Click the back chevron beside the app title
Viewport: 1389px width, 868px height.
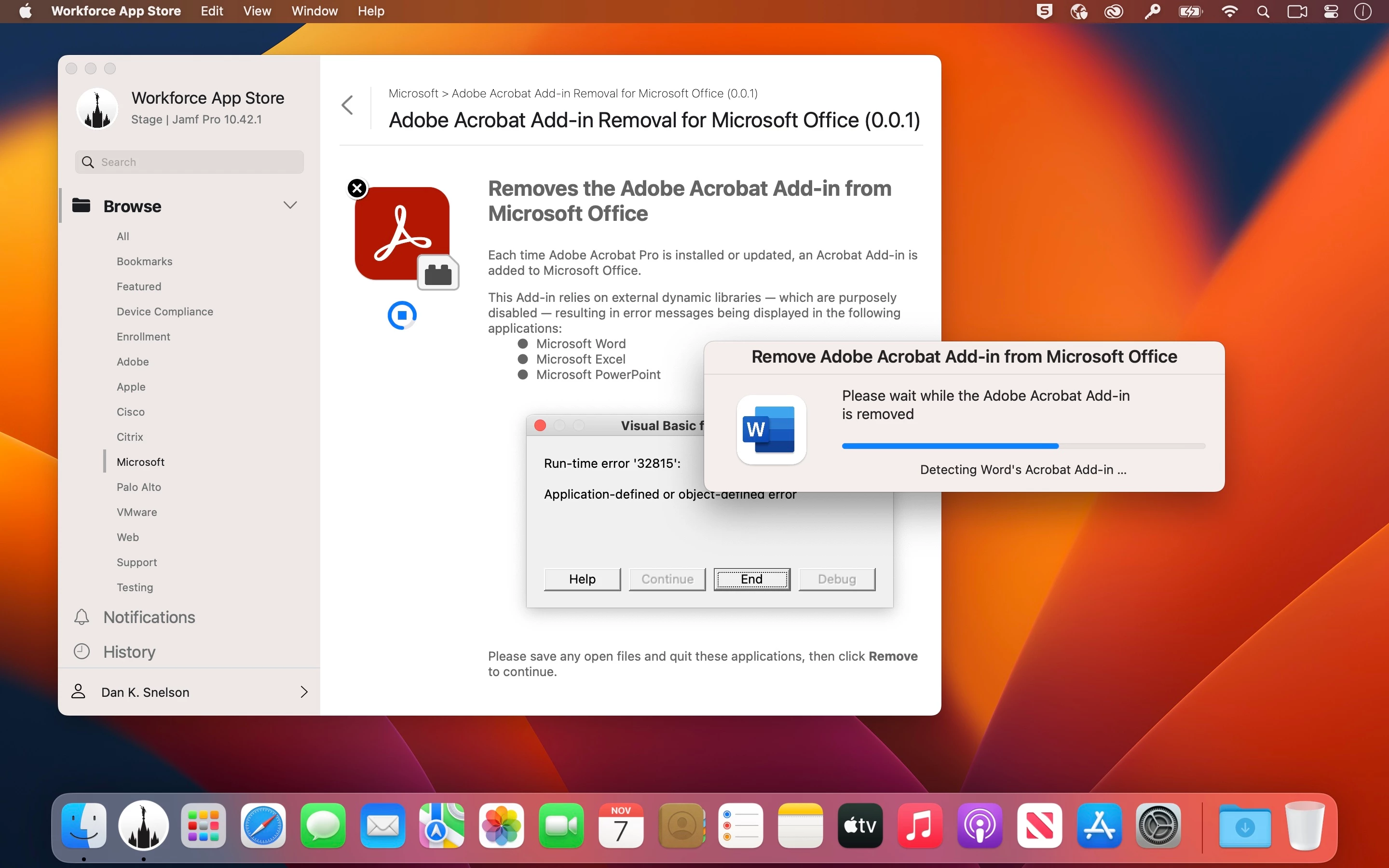(x=347, y=105)
